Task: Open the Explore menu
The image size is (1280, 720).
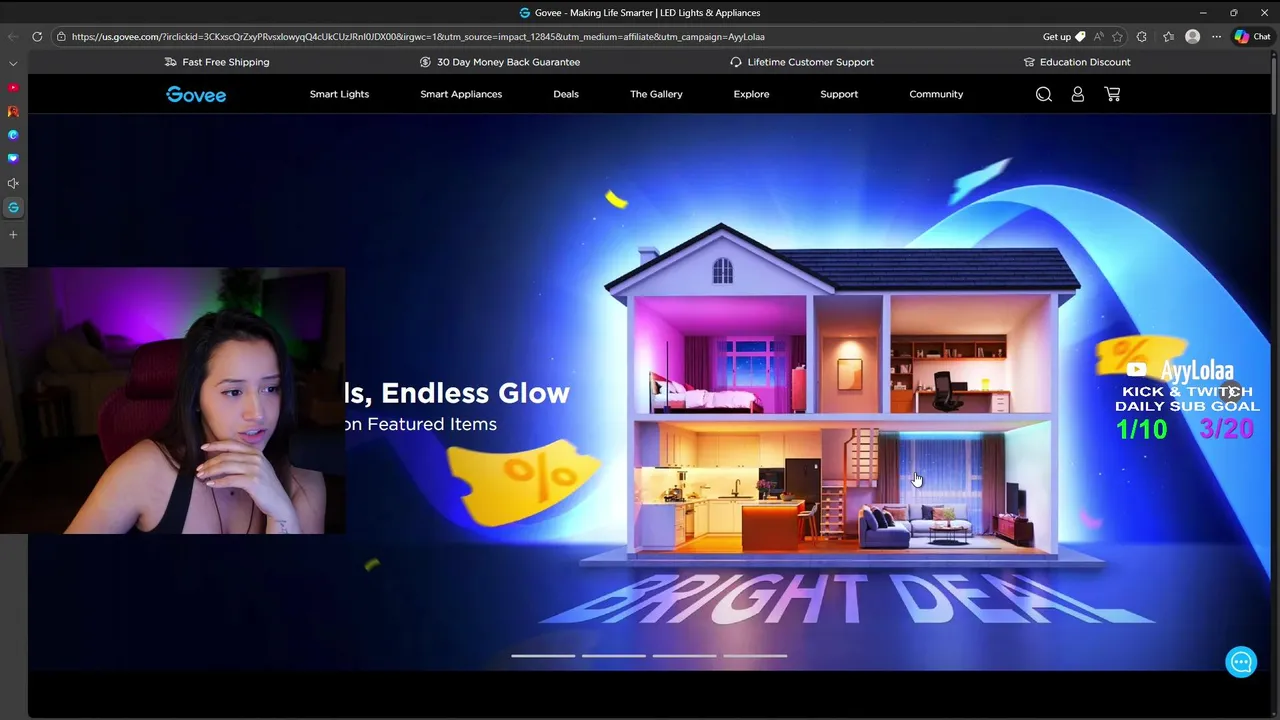Action: click(751, 94)
